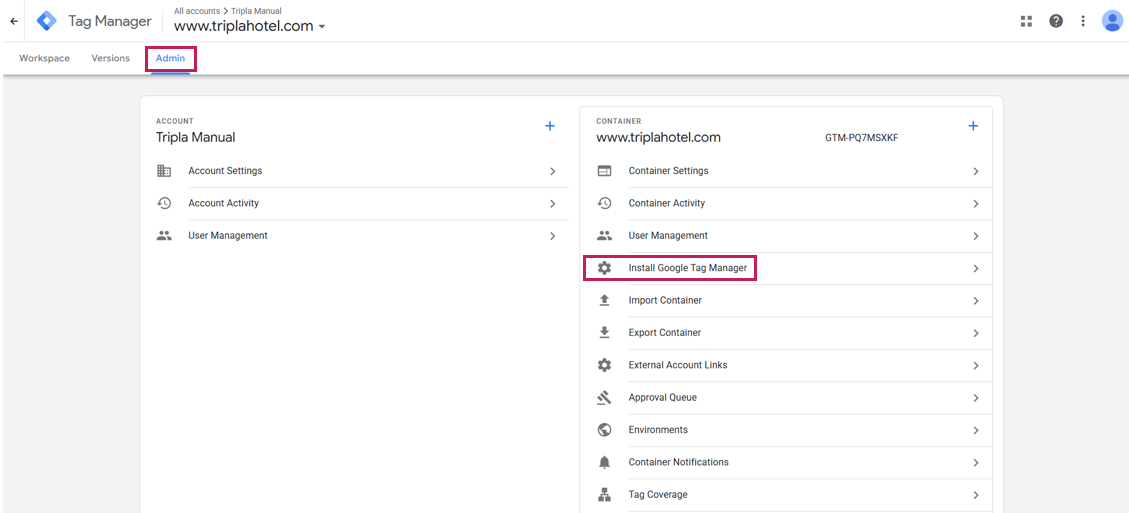Viewport: 1129px width, 513px height.
Task: Open Export Container option
Action: [x=664, y=333]
